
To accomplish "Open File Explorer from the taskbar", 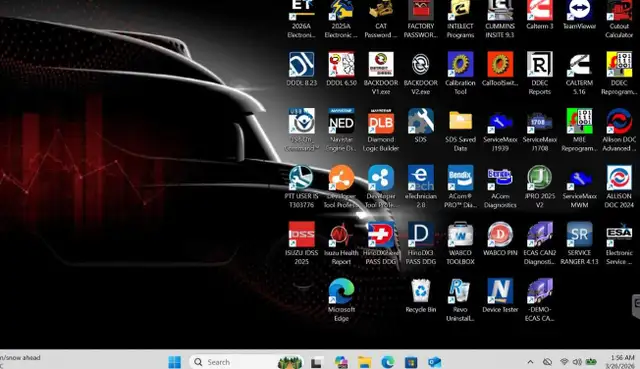I will pos(364,362).
